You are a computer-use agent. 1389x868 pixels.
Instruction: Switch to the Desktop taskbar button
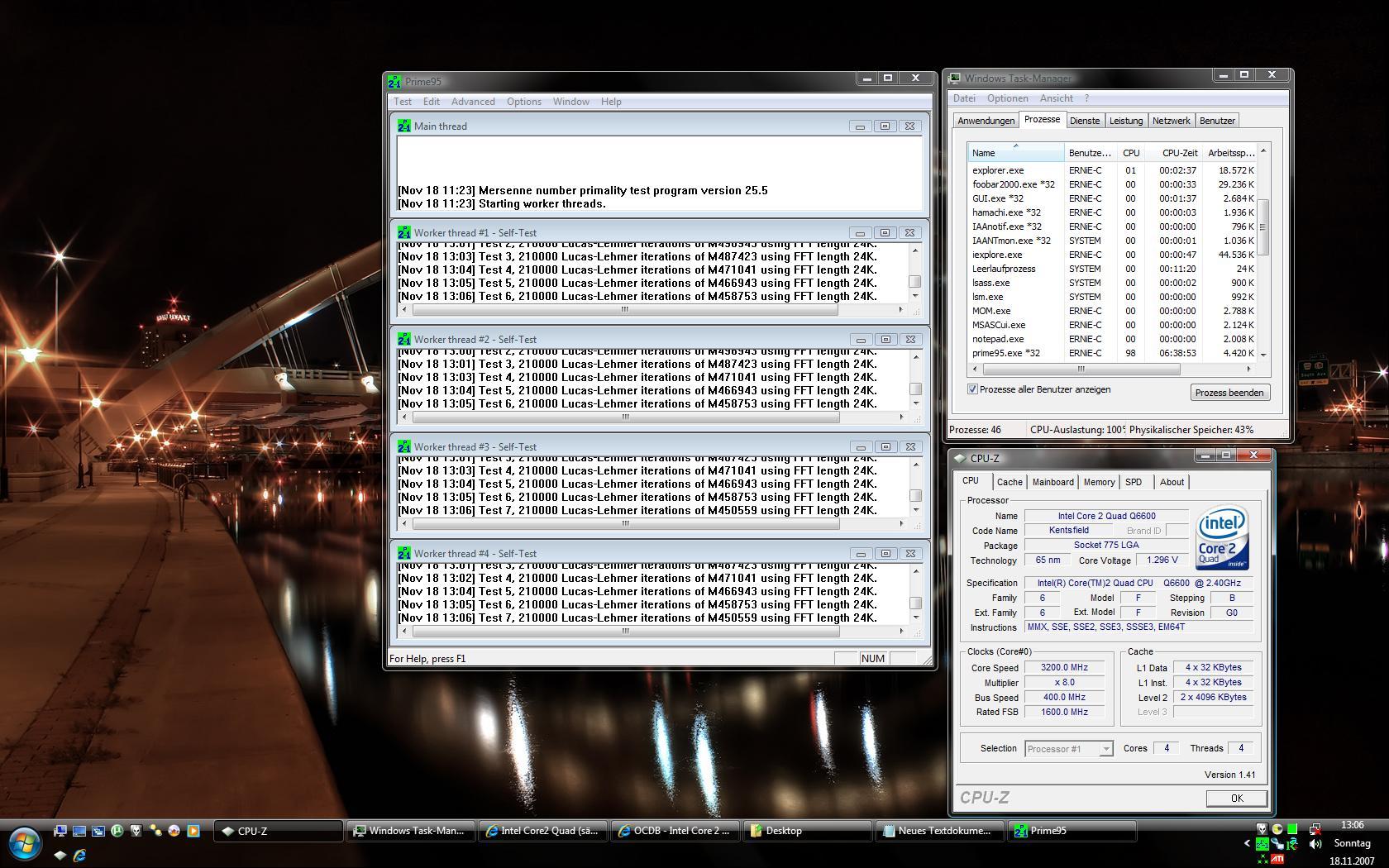(x=808, y=831)
